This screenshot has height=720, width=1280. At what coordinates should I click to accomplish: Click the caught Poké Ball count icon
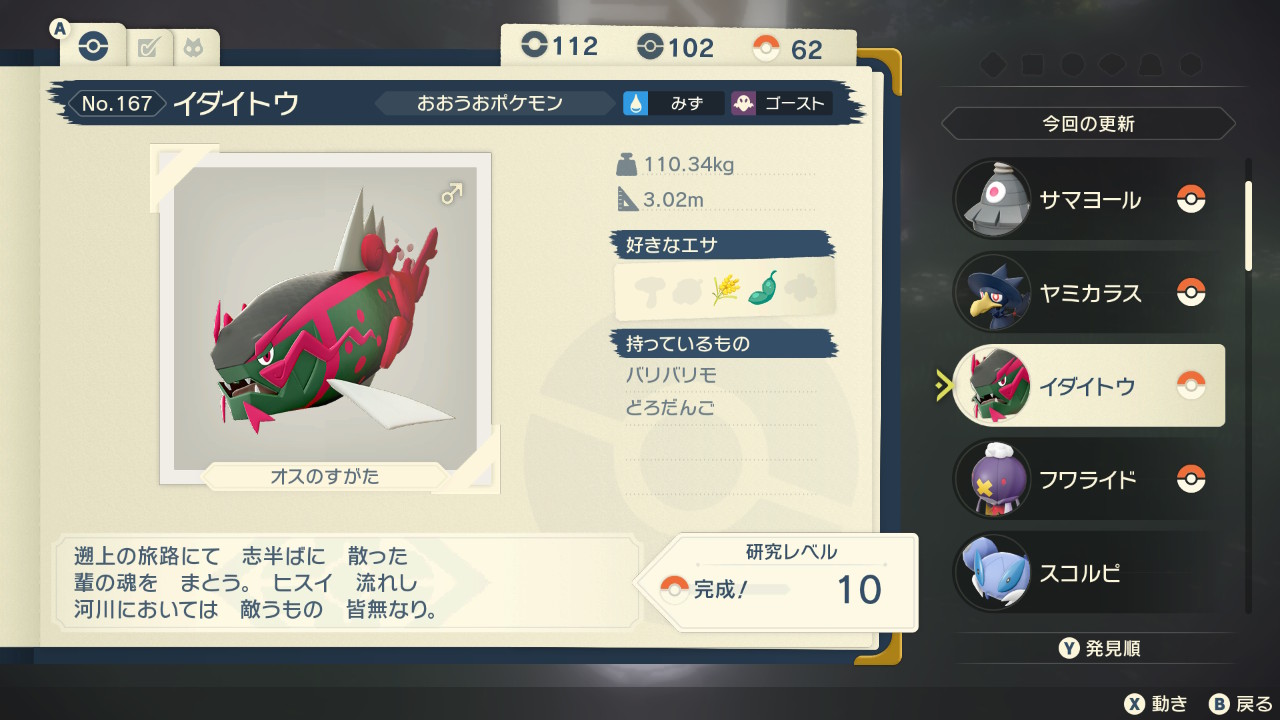tap(766, 48)
